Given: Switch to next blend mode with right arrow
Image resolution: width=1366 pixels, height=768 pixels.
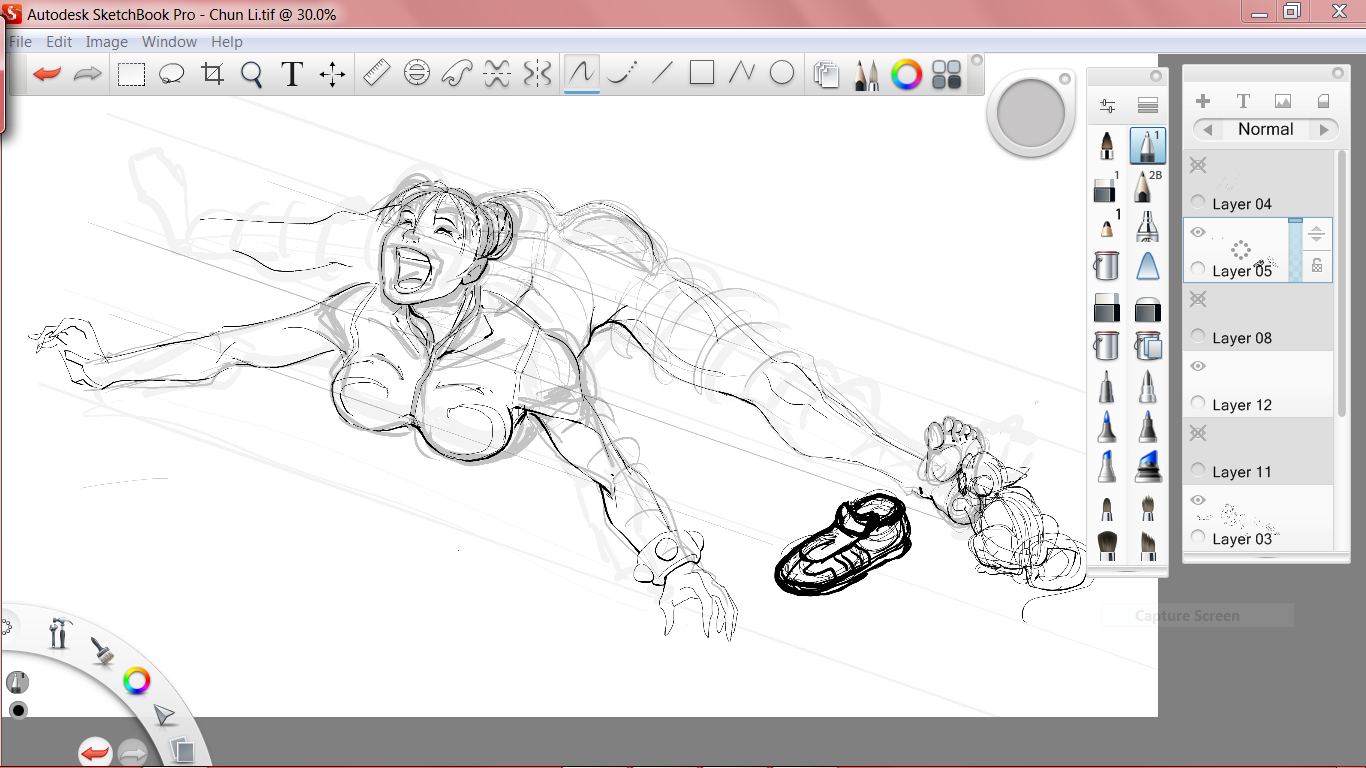Looking at the screenshot, I should (x=1324, y=129).
